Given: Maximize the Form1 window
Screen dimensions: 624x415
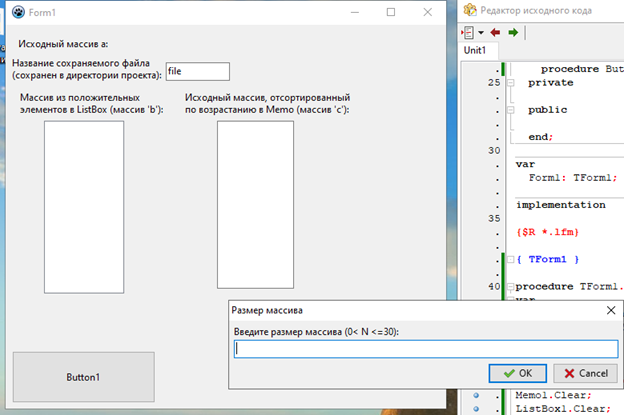Looking at the screenshot, I should coord(391,12).
